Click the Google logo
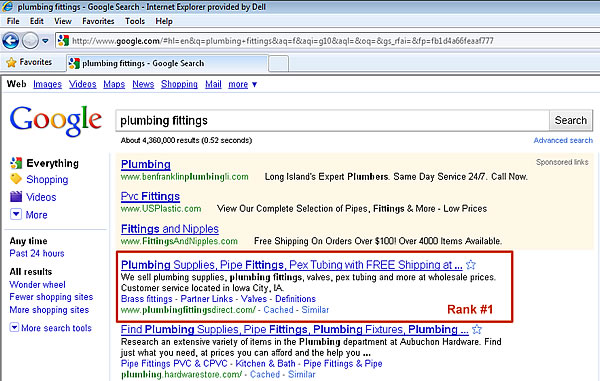This screenshot has width=600, height=381. tap(56, 120)
